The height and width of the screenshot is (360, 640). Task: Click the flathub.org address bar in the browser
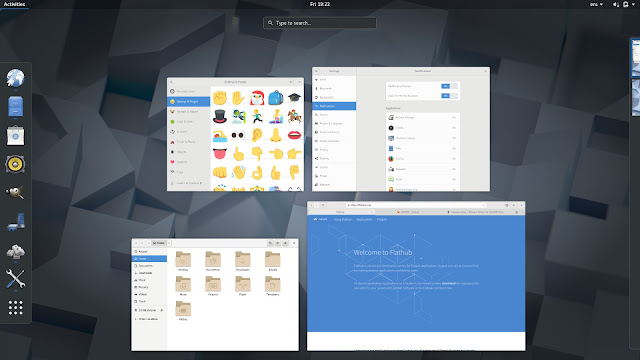tap(416, 205)
